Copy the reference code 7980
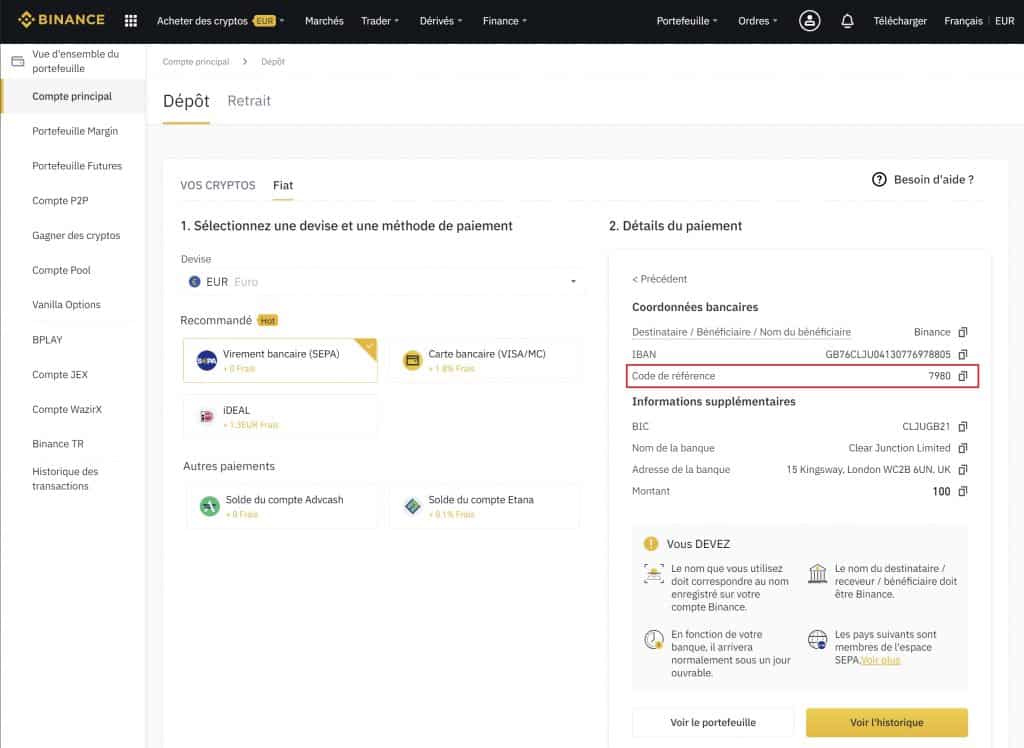 click(962, 376)
